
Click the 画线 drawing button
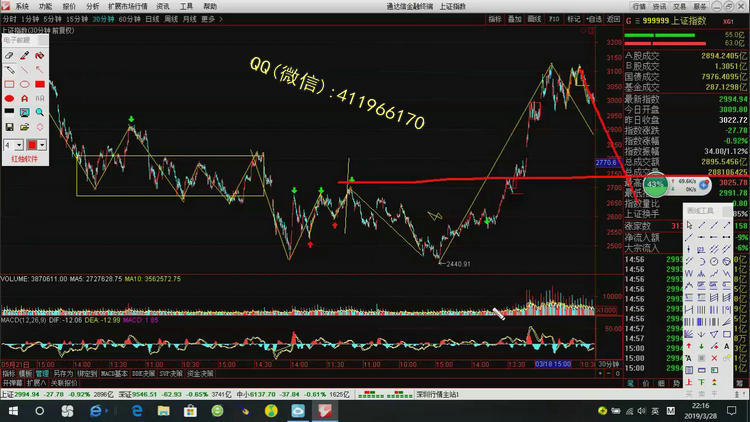[534, 19]
